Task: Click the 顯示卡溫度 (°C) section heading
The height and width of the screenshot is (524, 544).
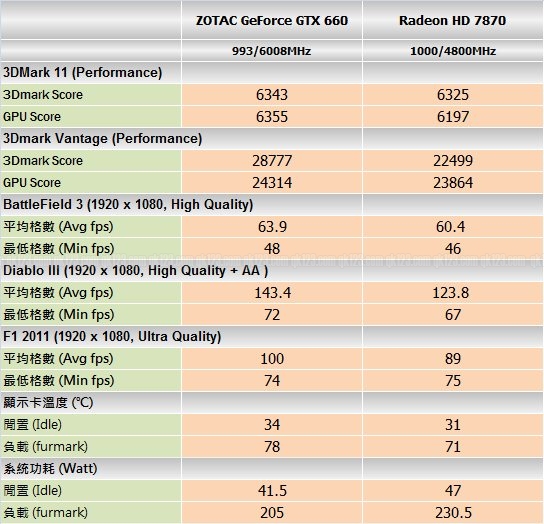Action: [48, 403]
